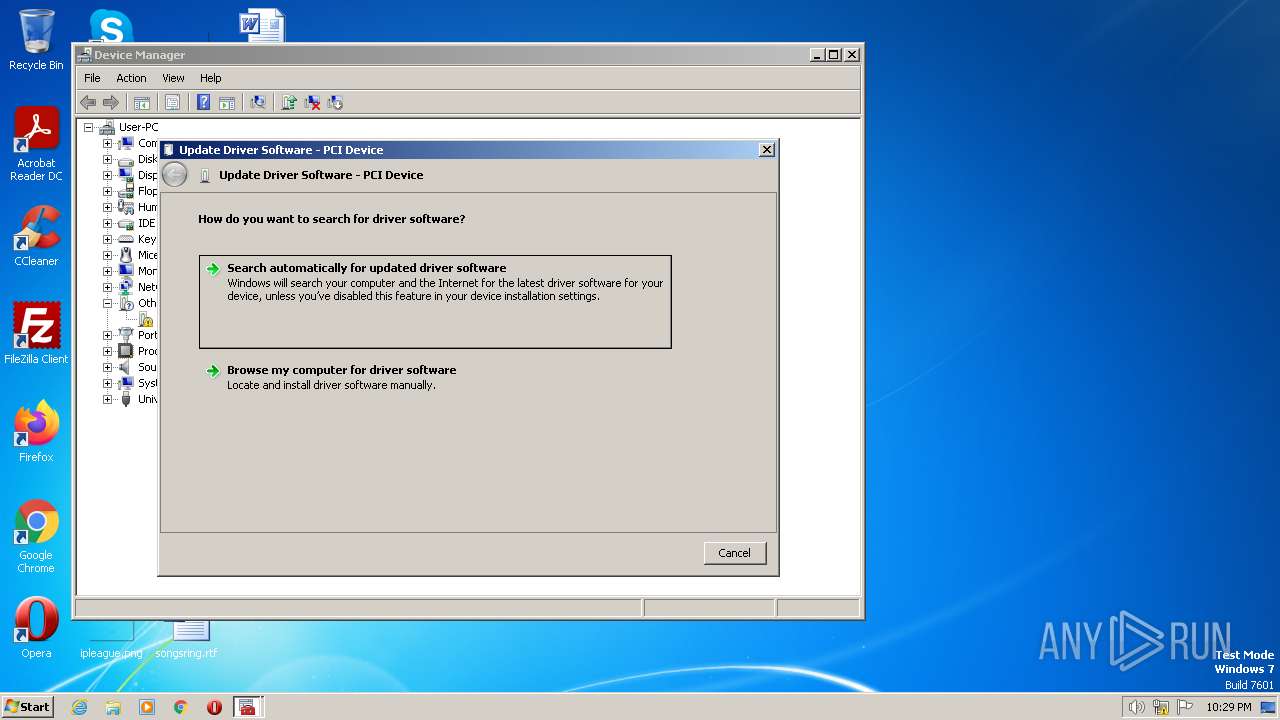Click the Forward arrow in Device Manager toolbar

pyautogui.click(x=111, y=102)
